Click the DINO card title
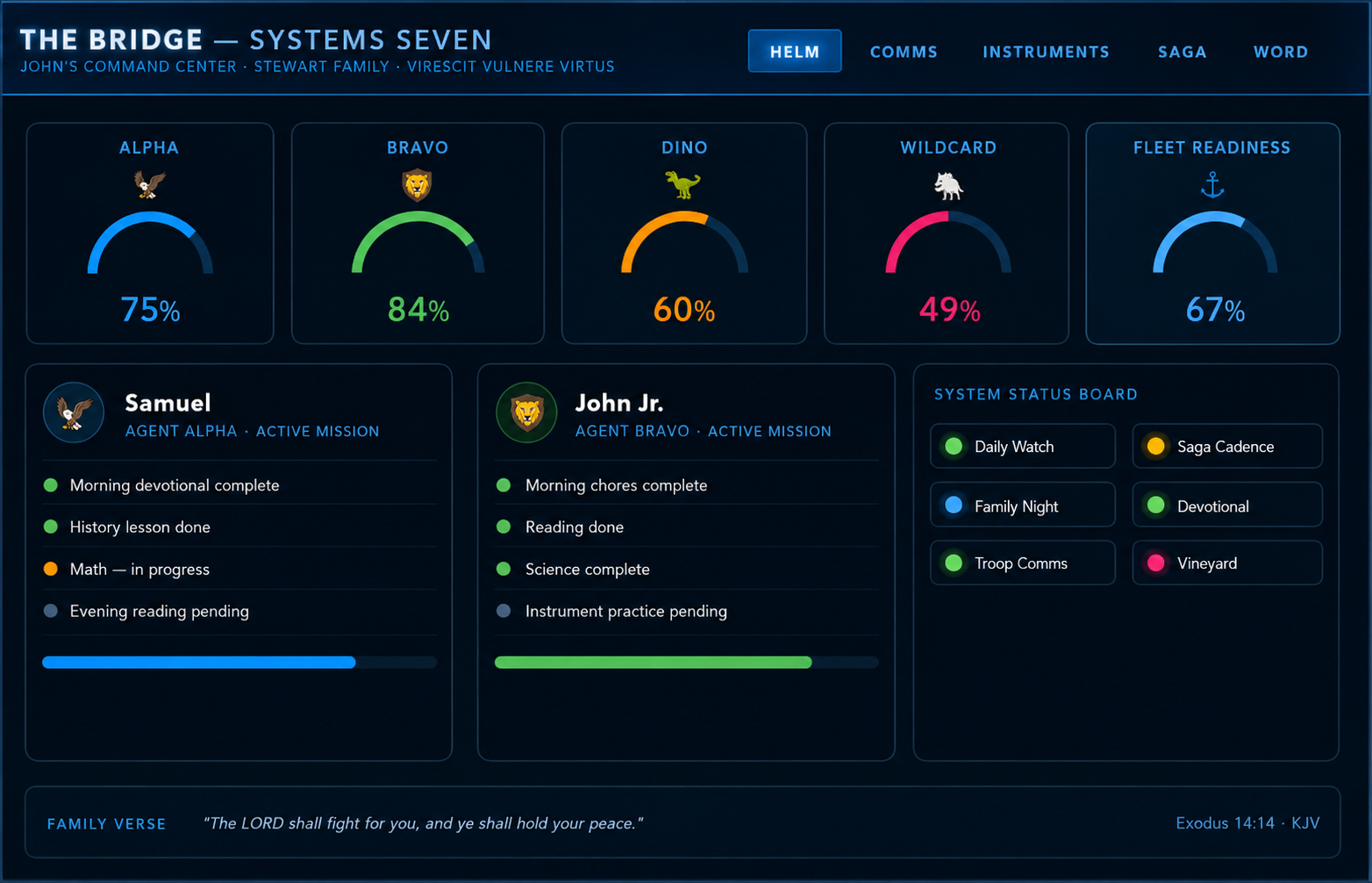 pos(684,147)
